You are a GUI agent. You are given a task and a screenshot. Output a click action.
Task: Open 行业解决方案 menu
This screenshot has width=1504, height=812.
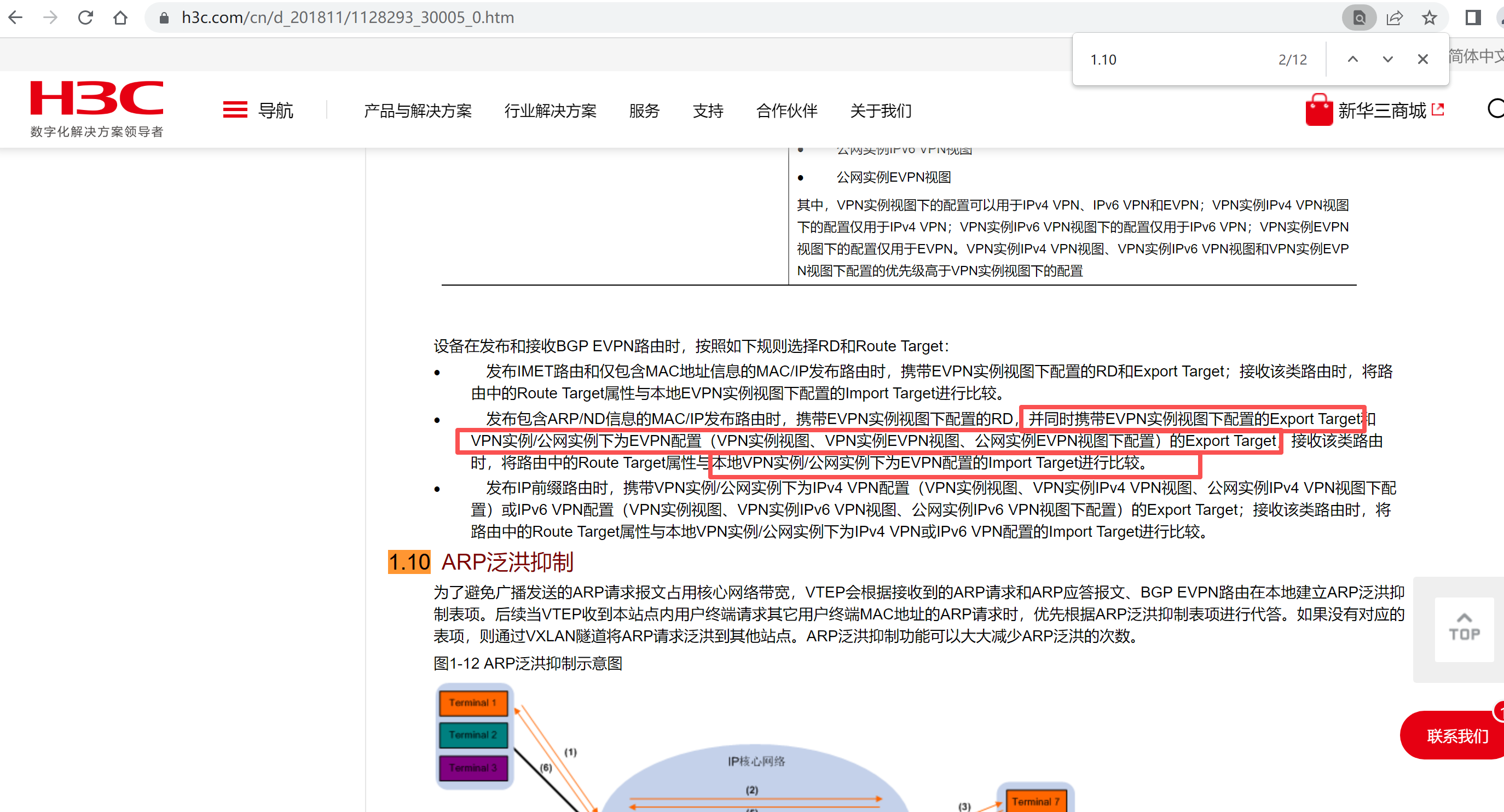coord(550,111)
